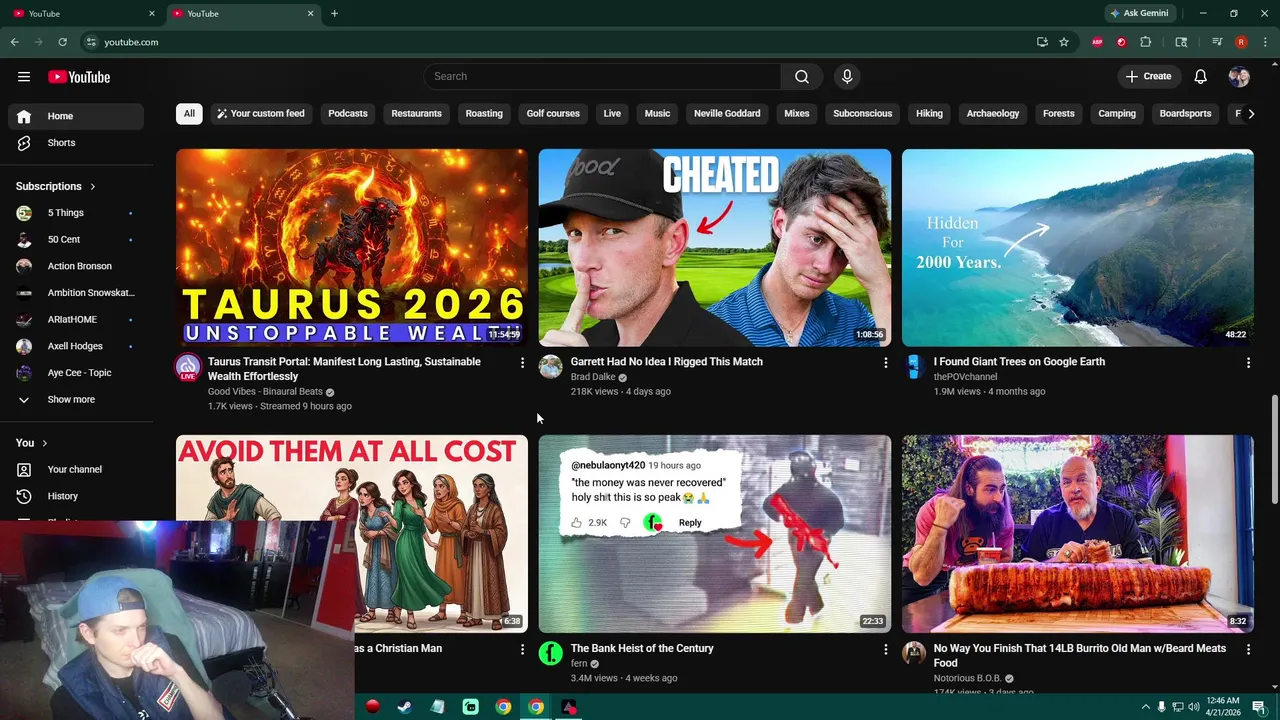This screenshot has height=720, width=1280.
Task: Install app icon in the address bar
Action: tap(1042, 42)
